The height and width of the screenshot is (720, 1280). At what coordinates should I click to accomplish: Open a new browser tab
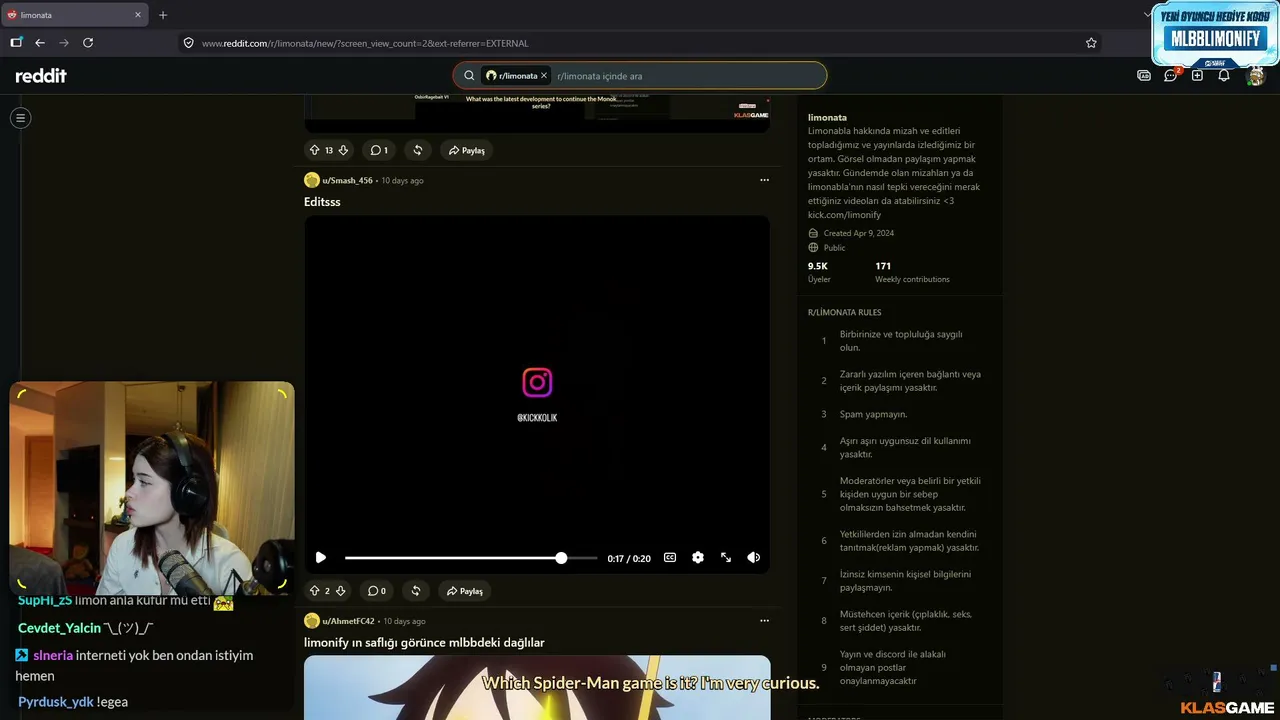(163, 15)
